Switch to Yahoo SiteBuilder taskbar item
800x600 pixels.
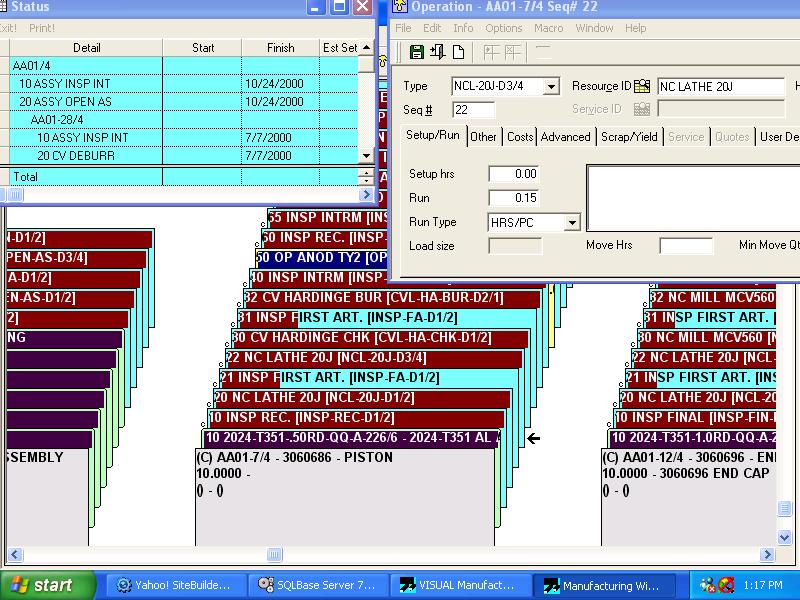click(174, 585)
